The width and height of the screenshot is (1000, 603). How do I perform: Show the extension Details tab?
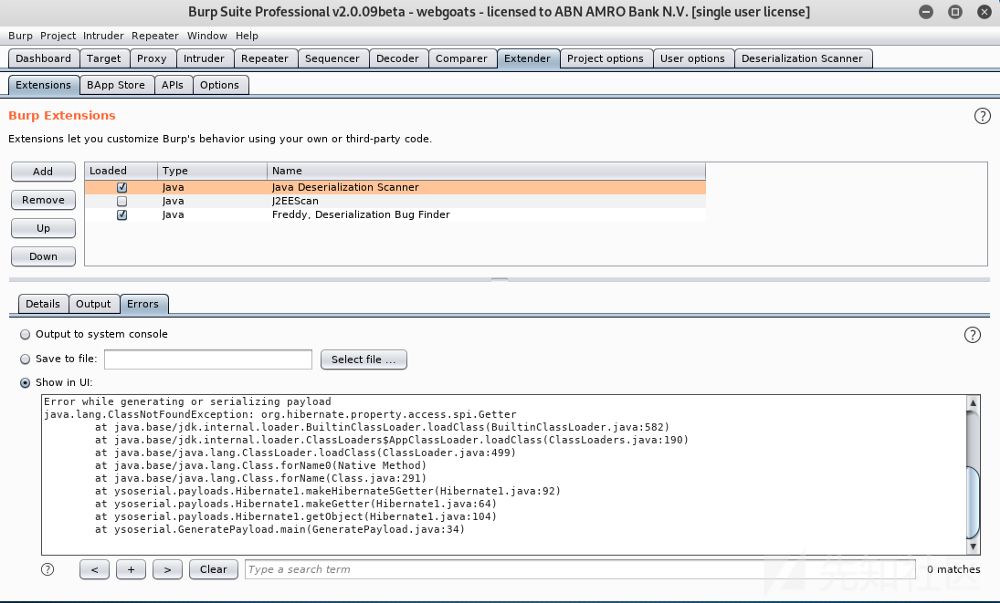click(x=43, y=304)
